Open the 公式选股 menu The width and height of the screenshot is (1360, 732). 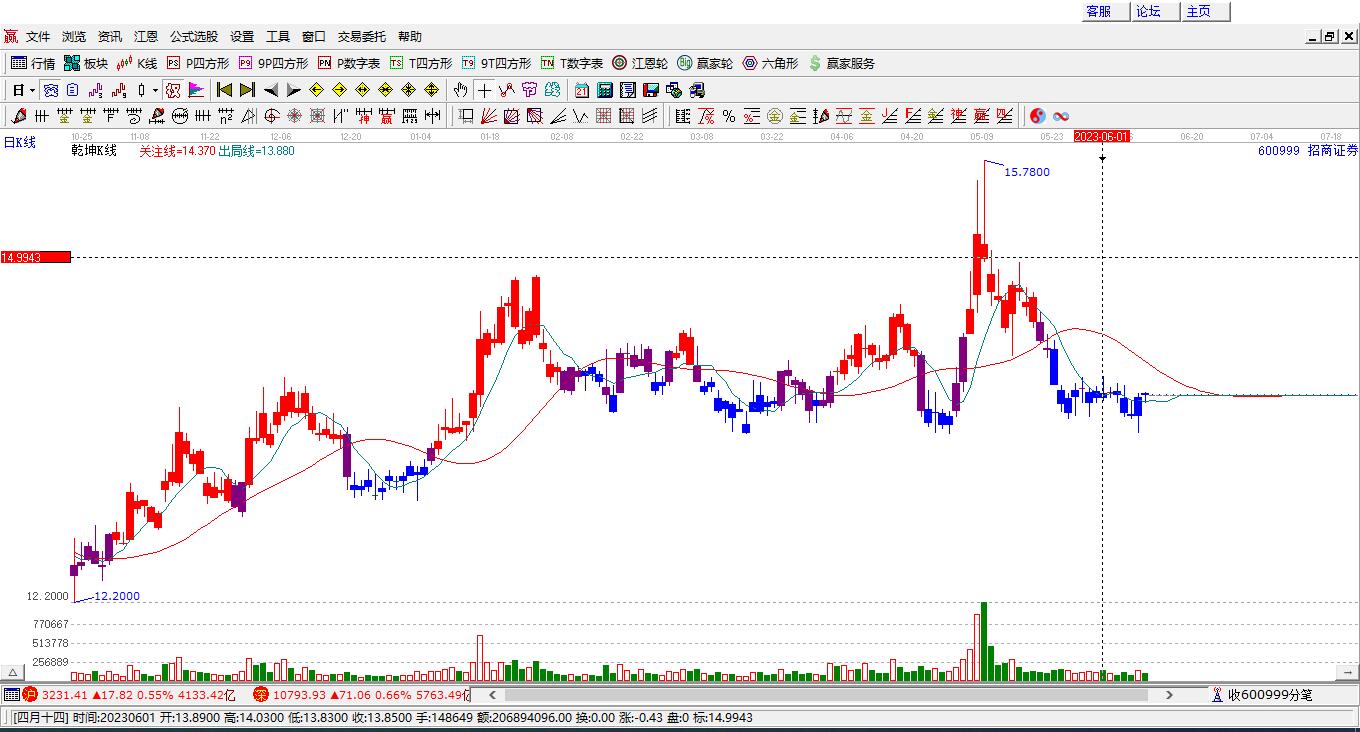(x=194, y=37)
